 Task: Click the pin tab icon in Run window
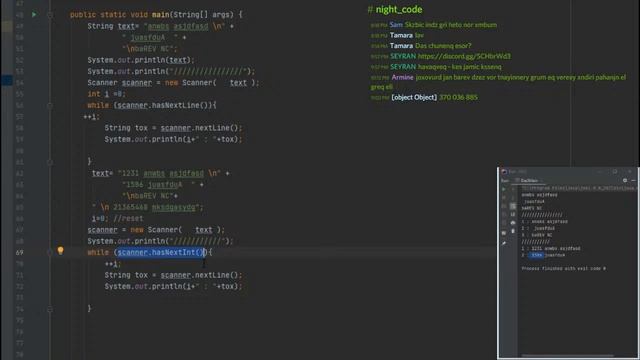tap(504, 243)
